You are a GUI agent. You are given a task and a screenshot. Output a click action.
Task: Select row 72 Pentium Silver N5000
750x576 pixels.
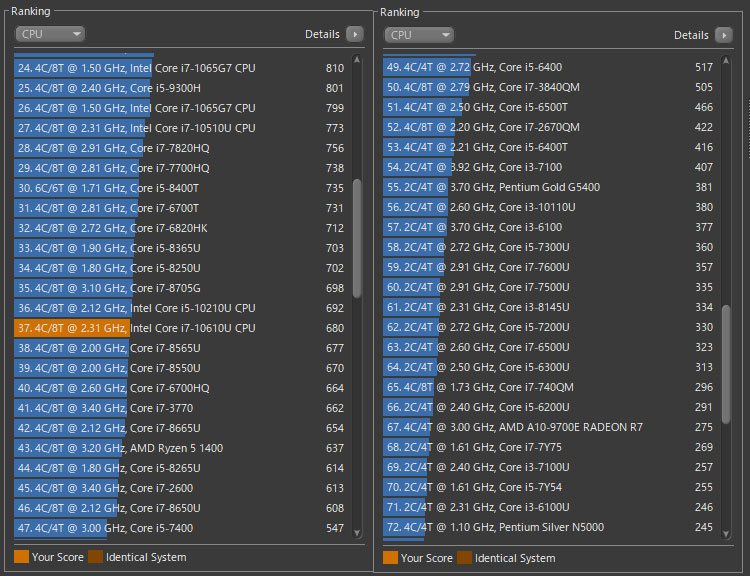tap(550, 527)
